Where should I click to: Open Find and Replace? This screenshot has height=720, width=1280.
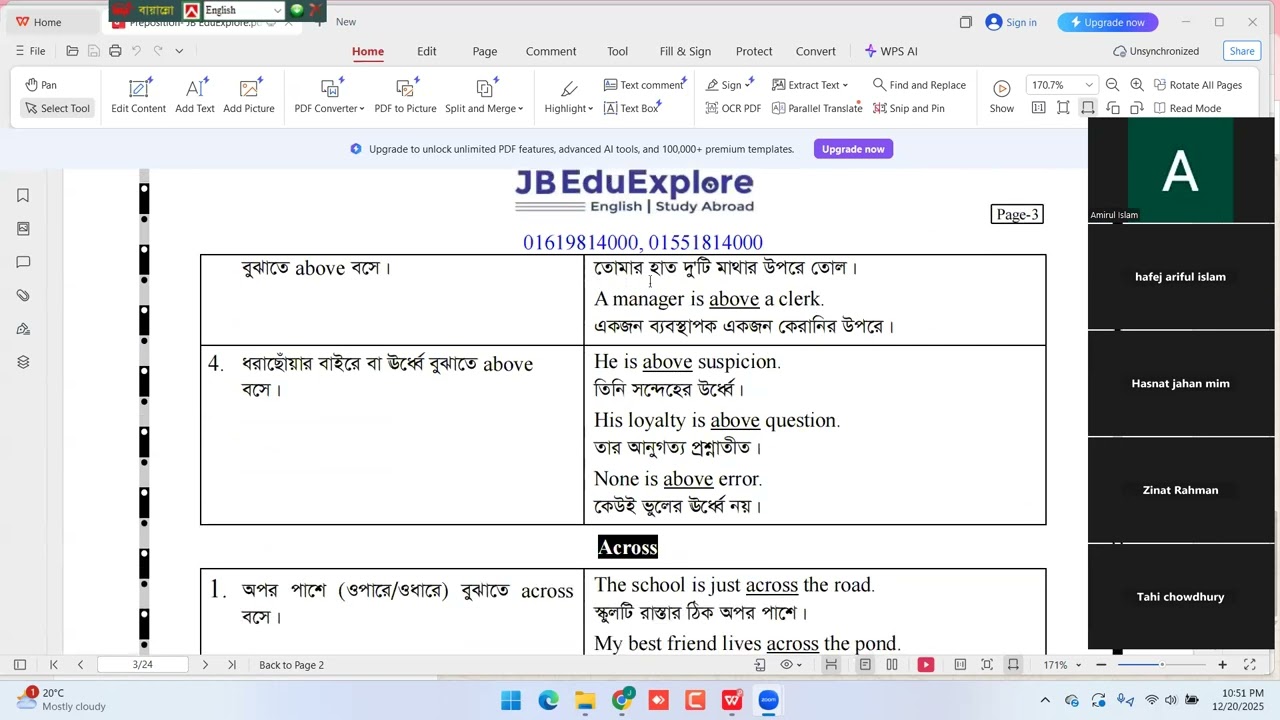(x=919, y=85)
